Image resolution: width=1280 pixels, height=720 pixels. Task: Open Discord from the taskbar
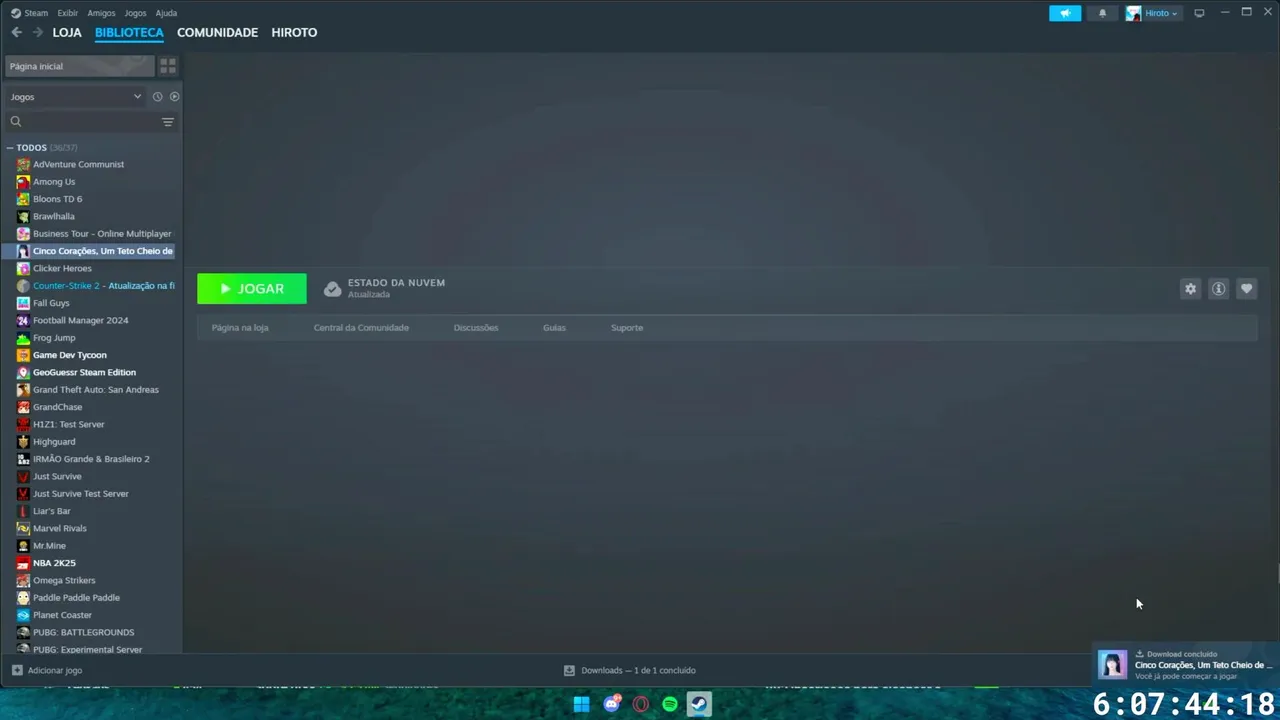click(x=612, y=704)
